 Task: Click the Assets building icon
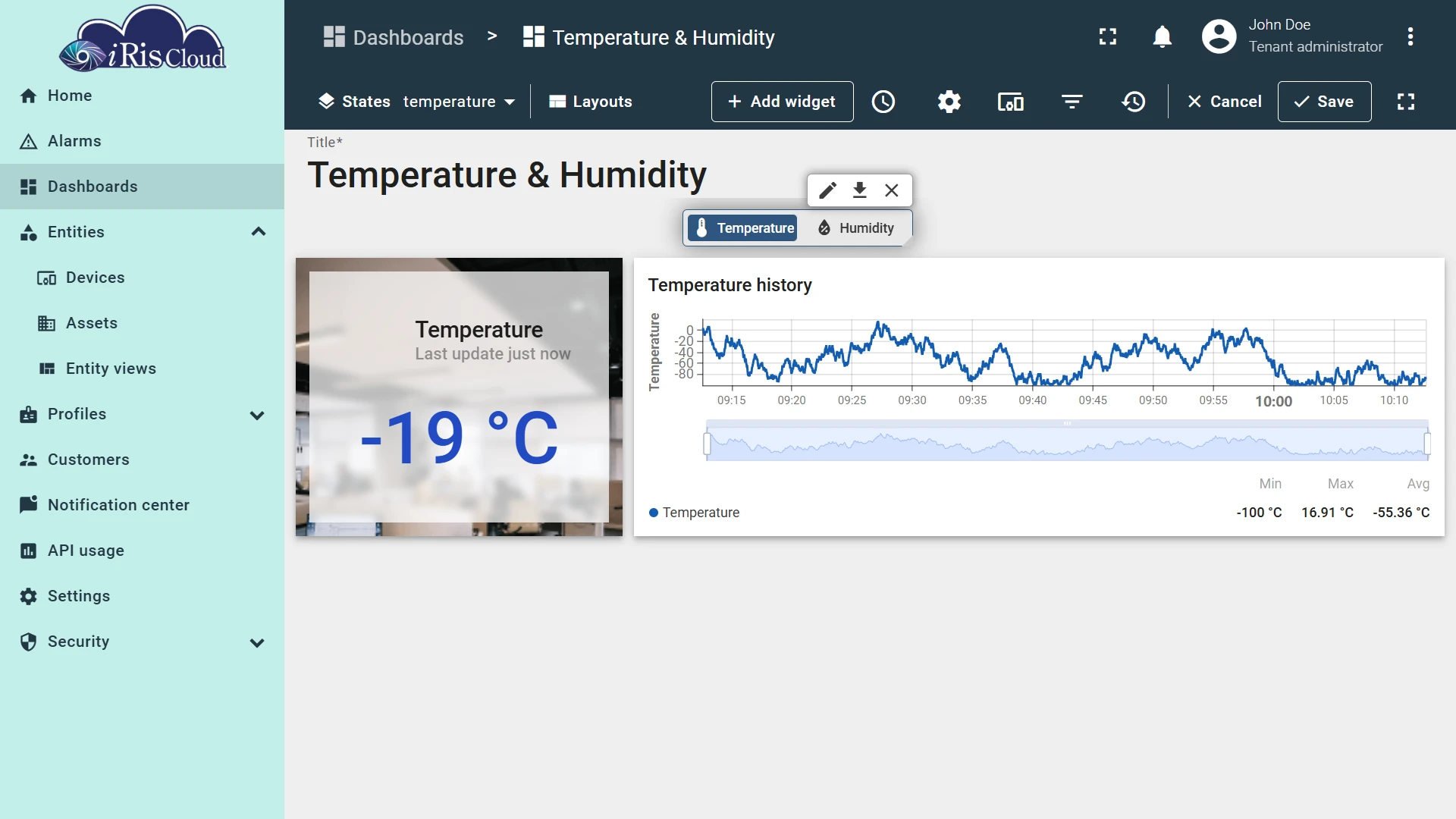(x=46, y=324)
